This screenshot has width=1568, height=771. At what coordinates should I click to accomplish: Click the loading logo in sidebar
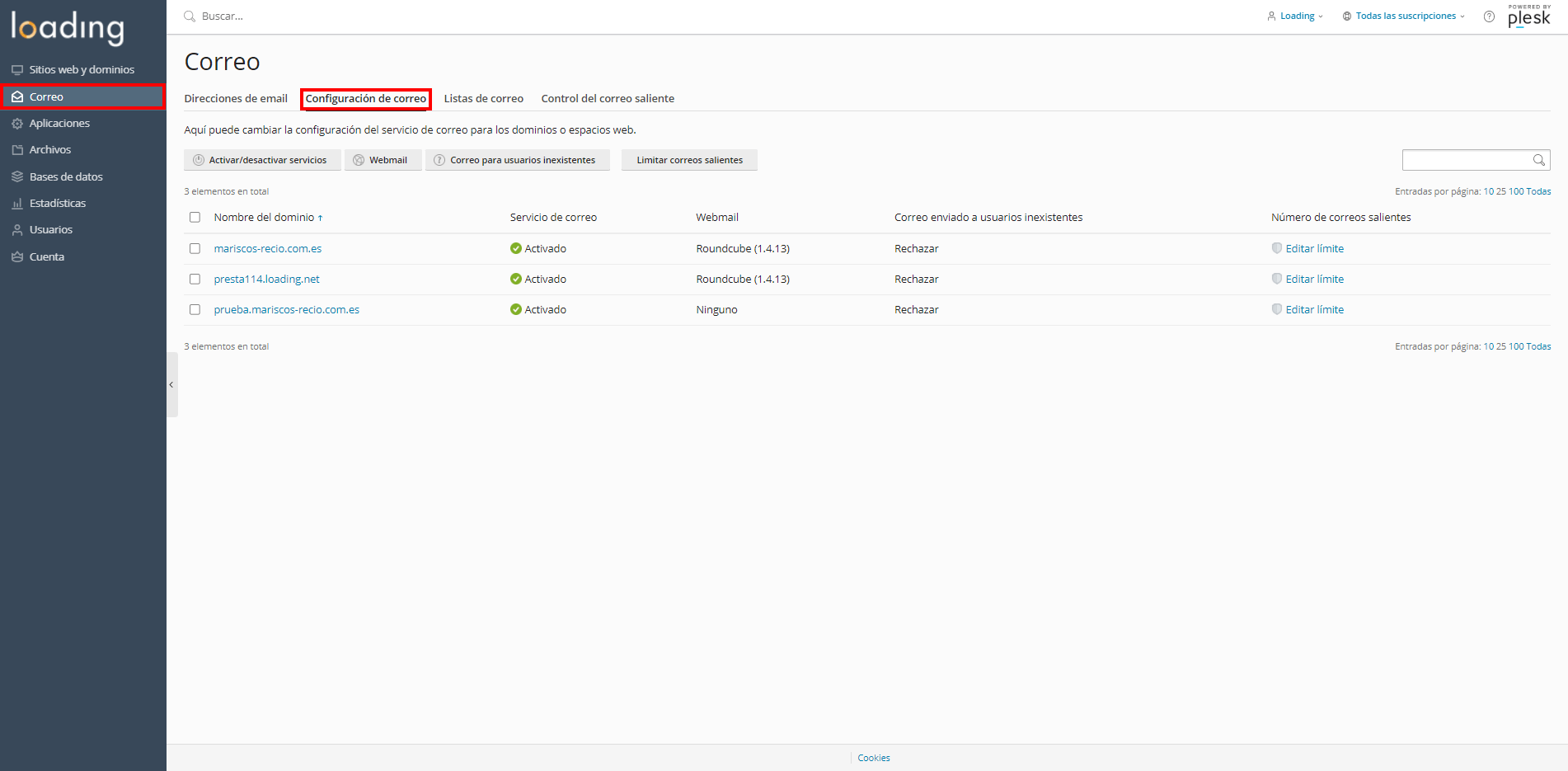coord(68,27)
